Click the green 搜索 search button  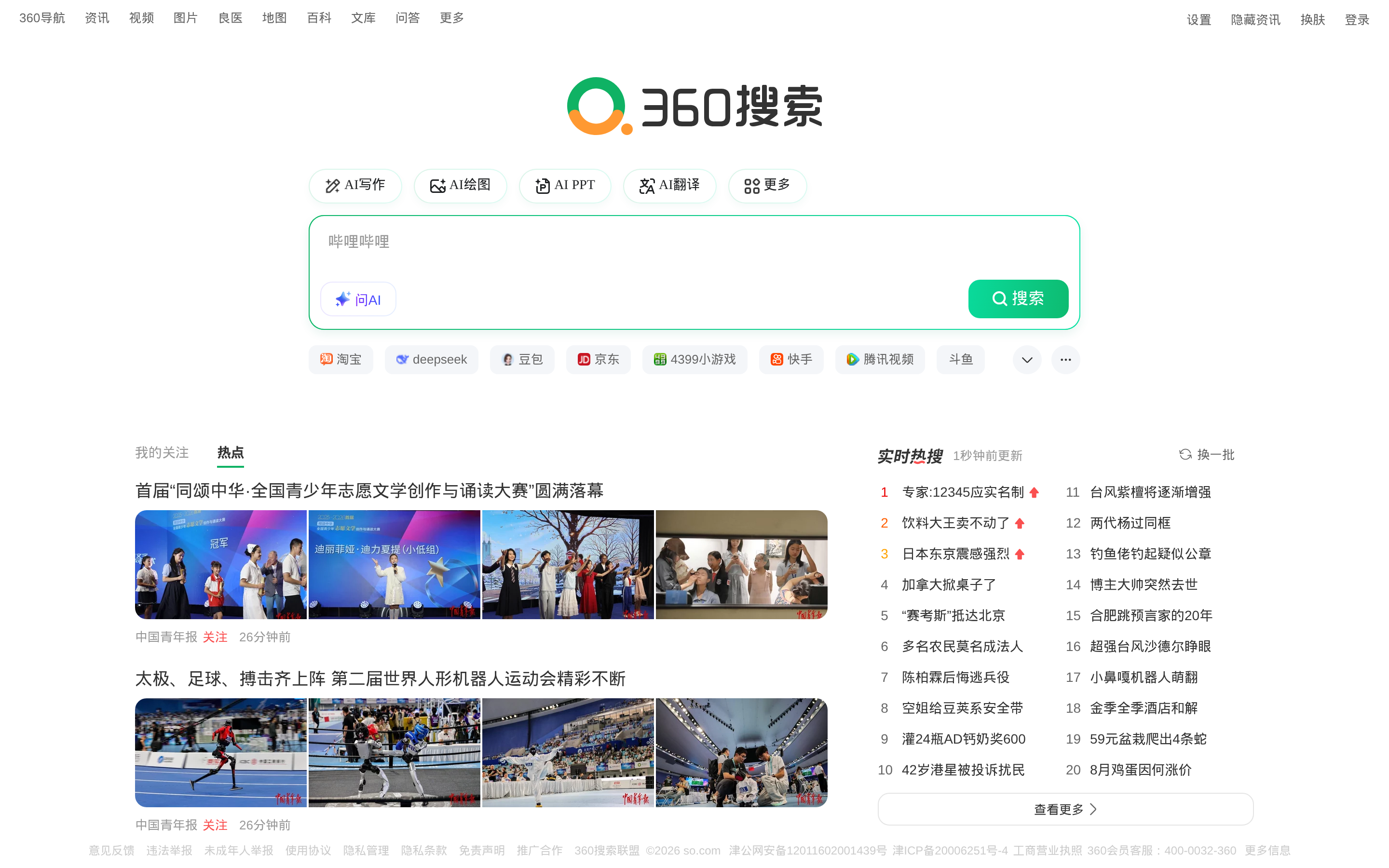point(1018,298)
